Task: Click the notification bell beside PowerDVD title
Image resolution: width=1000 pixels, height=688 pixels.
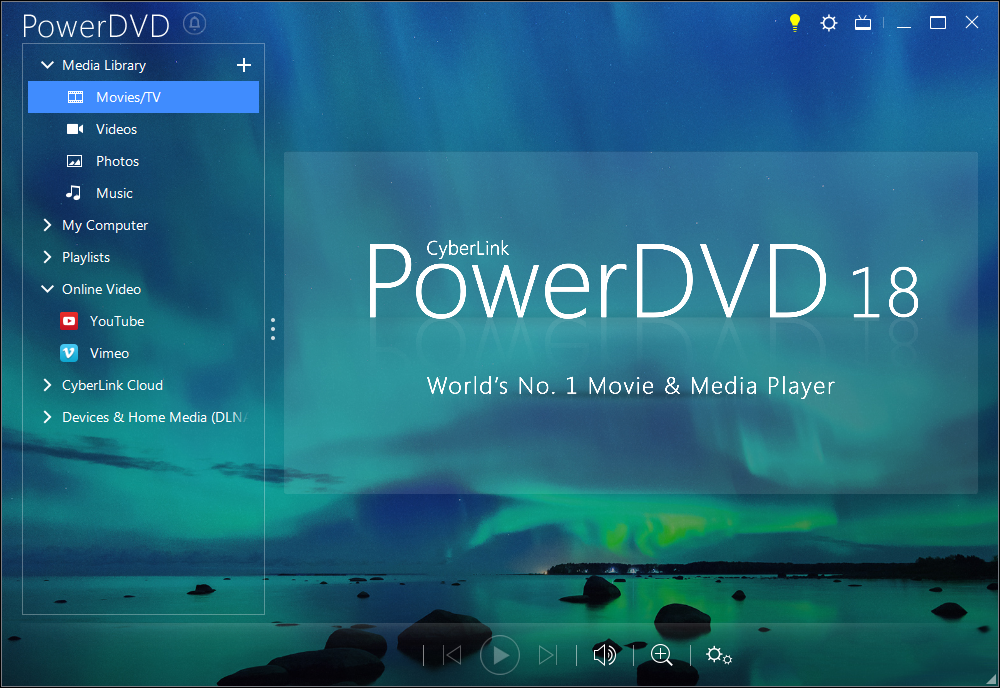Action: pyautogui.click(x=195, y=24)
